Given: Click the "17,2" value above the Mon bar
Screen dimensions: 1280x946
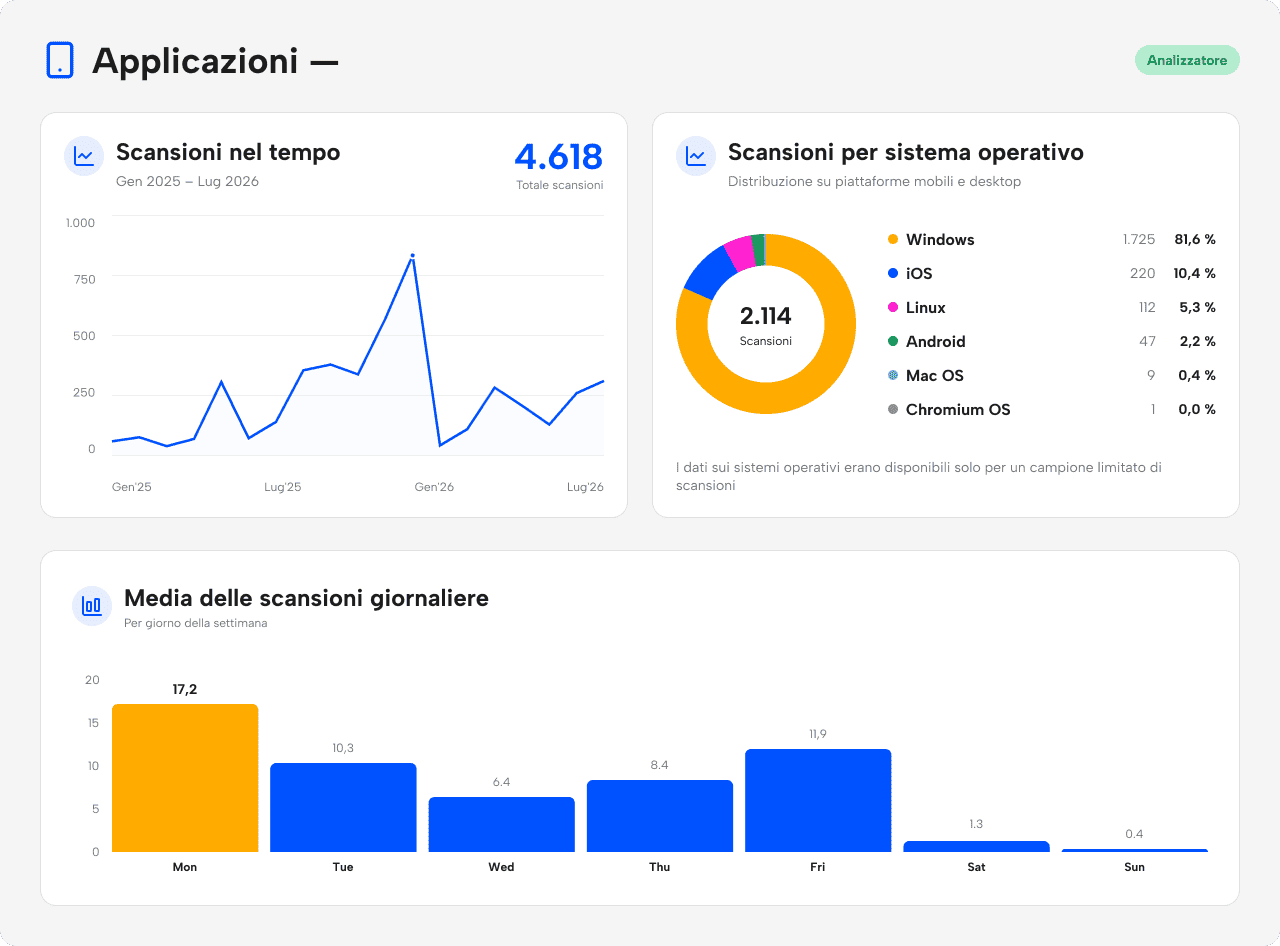Looking at the screenshot, I should click(185, 689).
